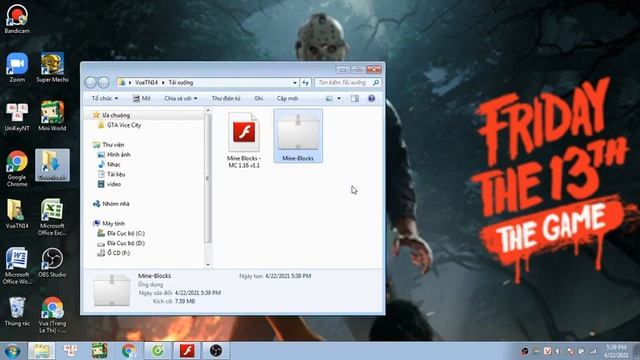
Task: Open Nhạc library
Action: click(113, 164)
